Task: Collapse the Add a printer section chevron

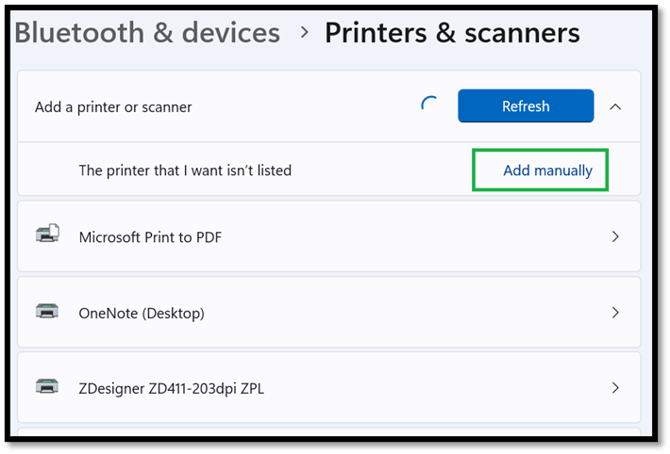Action: (x=615, y=107)
